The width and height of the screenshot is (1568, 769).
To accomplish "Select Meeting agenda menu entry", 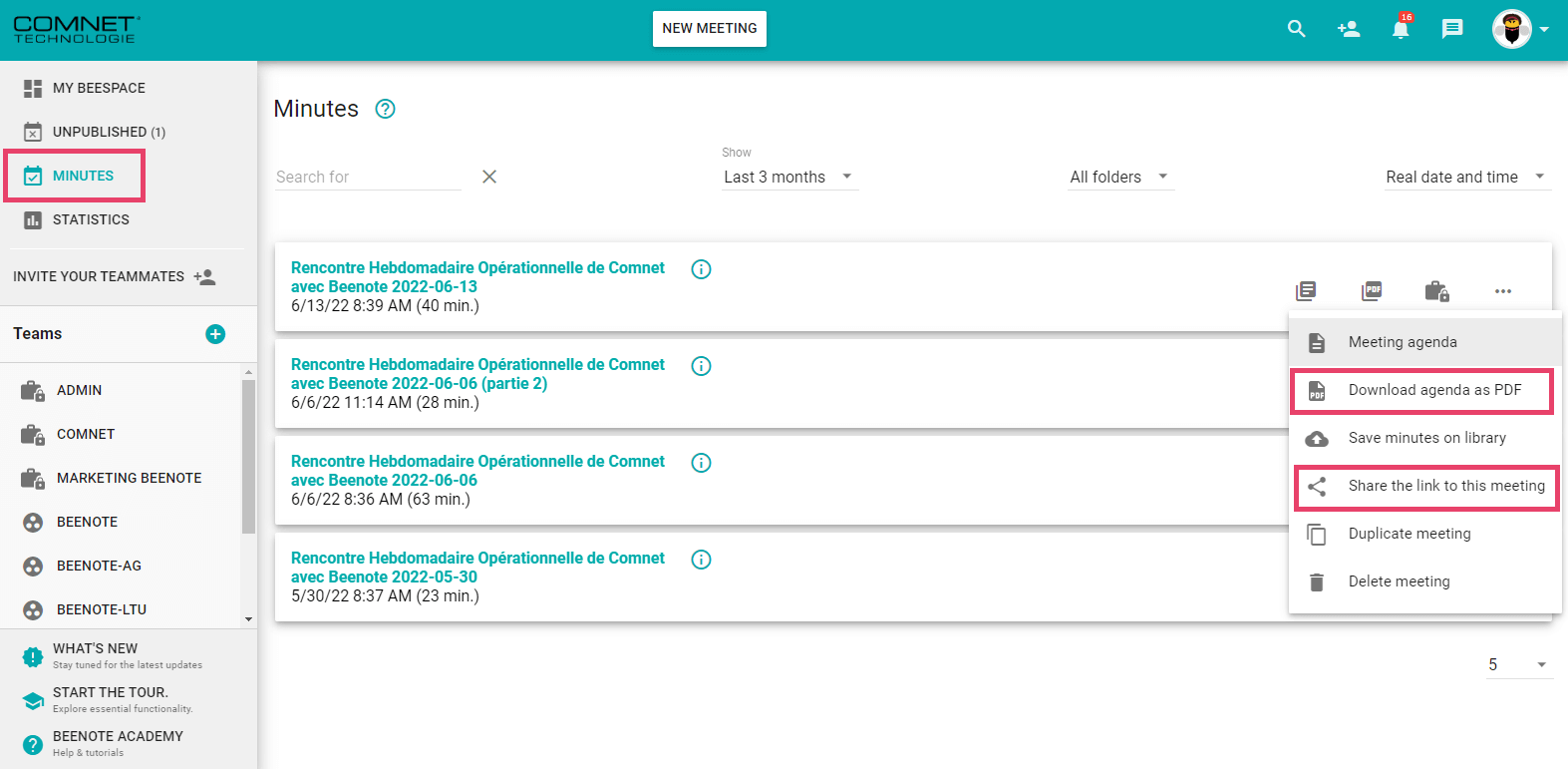I will pyautogui.click(x=1425, y=342).
